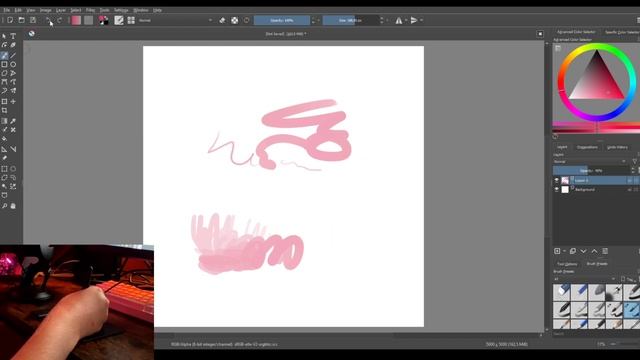
Task: Open the brush blending mode dropdown
Action: [x=176, y=20]
